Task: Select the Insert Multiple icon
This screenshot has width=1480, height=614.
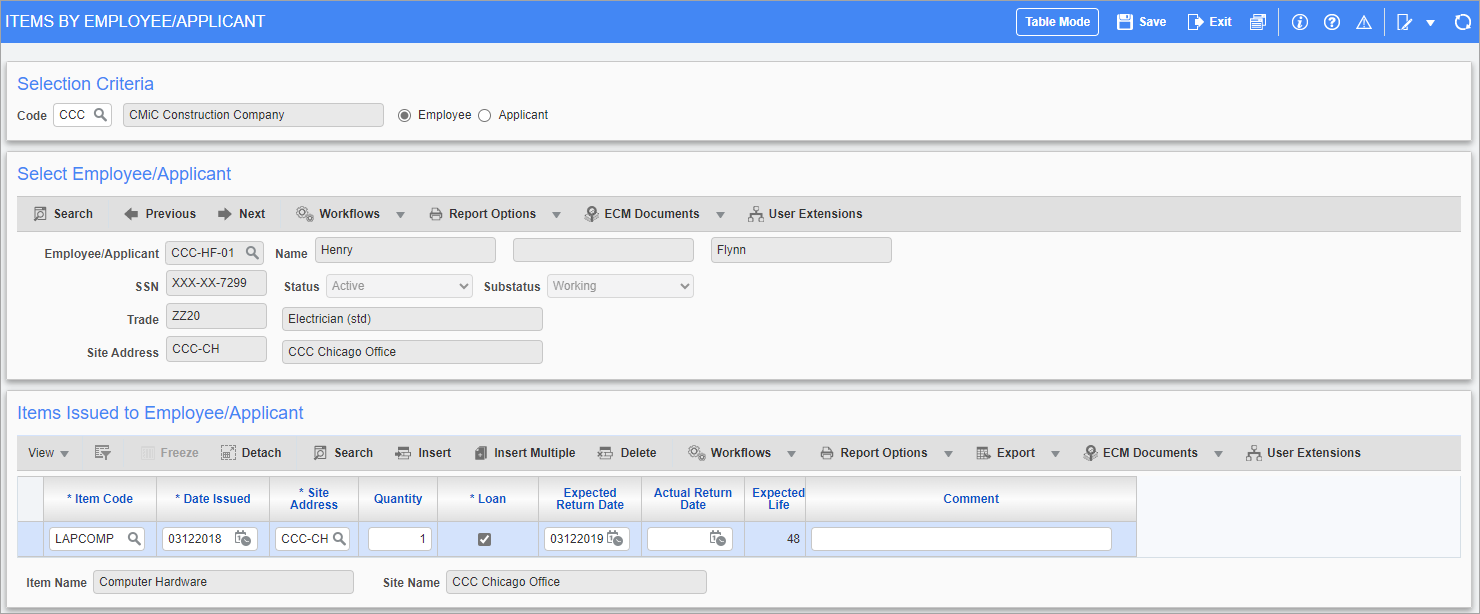Action: click(x=524, y=452)
